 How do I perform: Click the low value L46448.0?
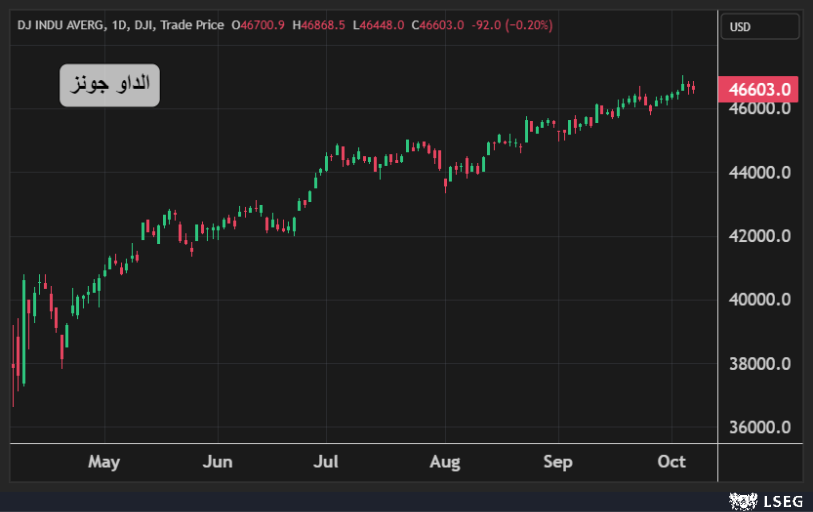pos(377,24)
